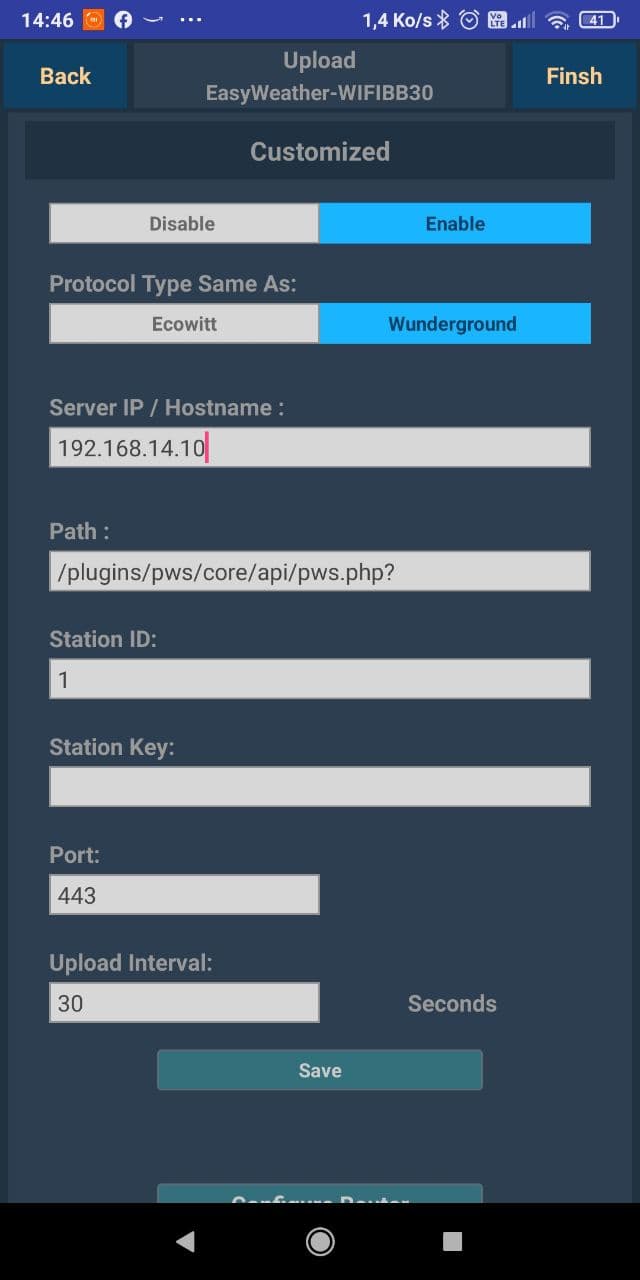The image size is (640, 1280).
Task: Tap the Bluetooth status icon
Action: point(443,20)
